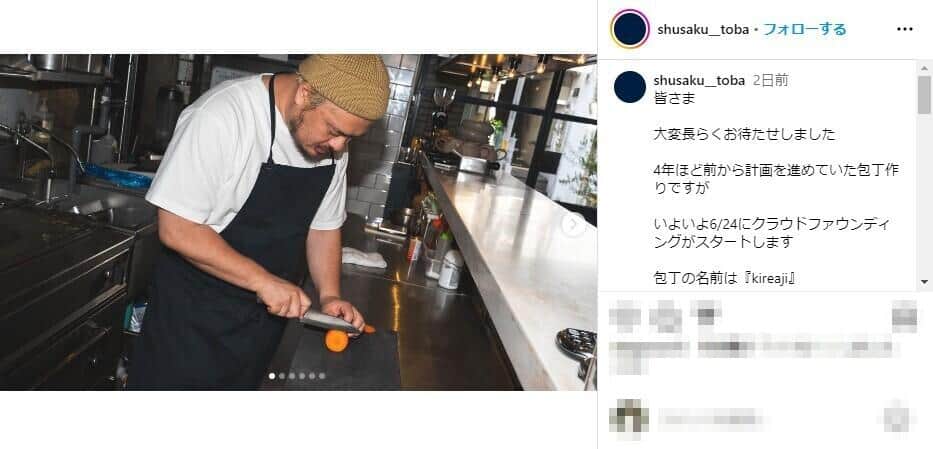Click the blurred share icon below caption

pyautogui.click(x=706, y=314)
